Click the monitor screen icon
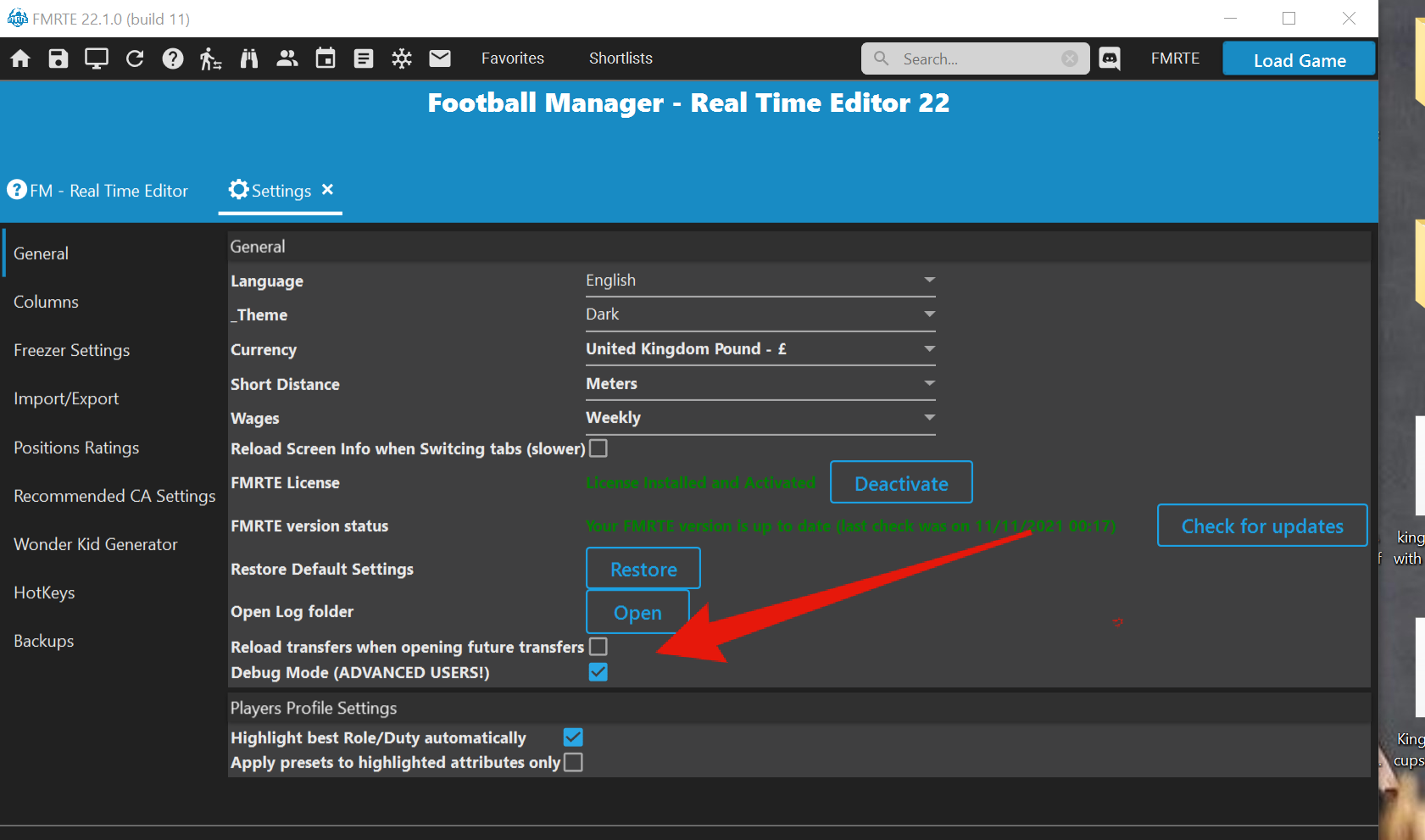This screenshot has width=1425, height=840. (x=97, y=58)
